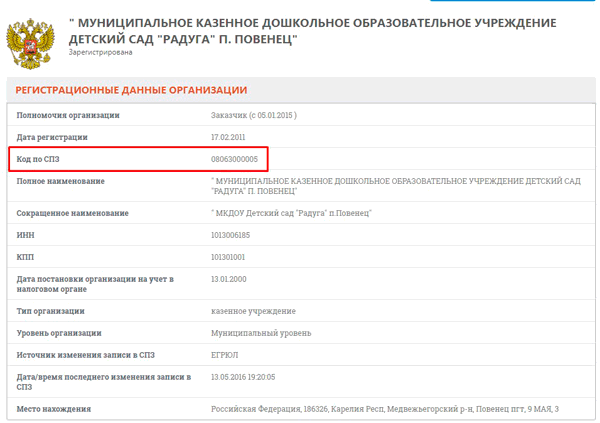This screenshot has width=600, height=423.
Task: Click the 'ЕГРЮЛ' record source value
Action: [x=224, y=355]
